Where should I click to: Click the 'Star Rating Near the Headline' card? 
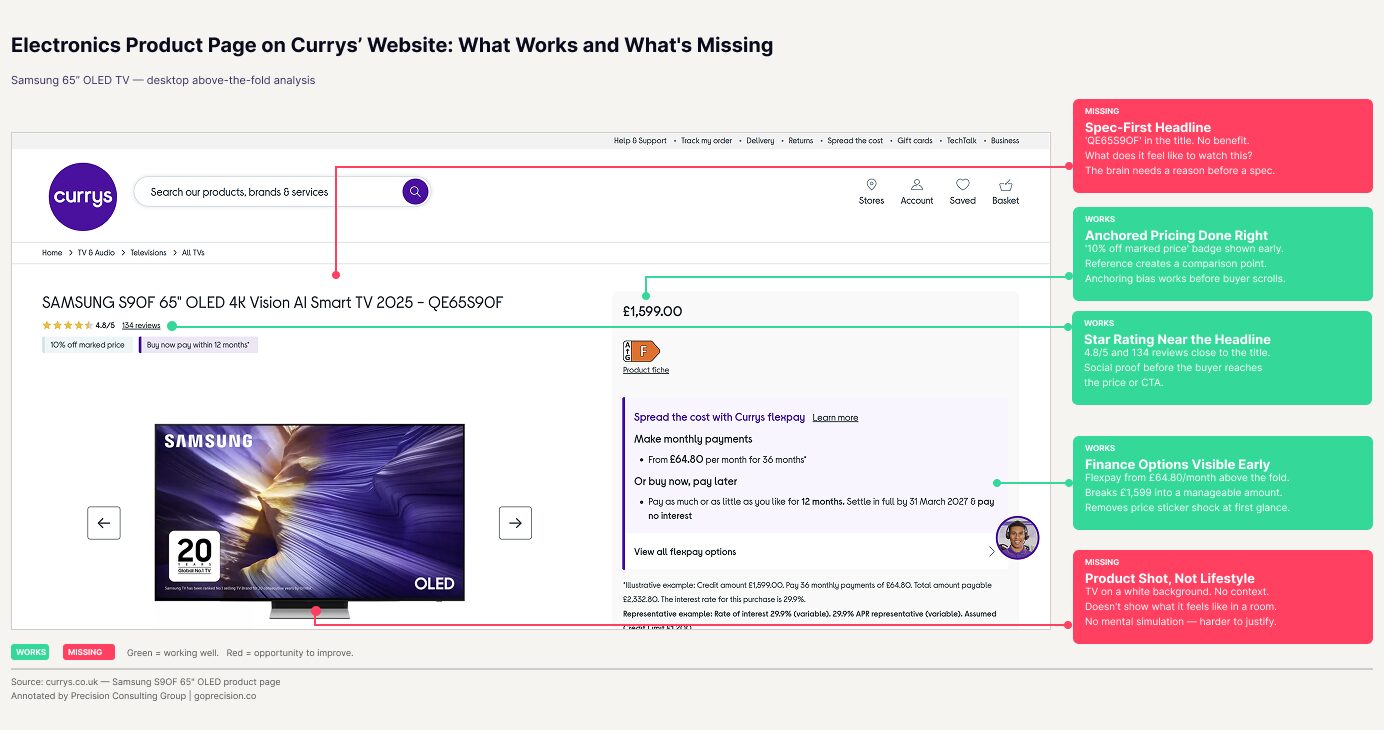pyautogui.click(x=1222, y=358)
